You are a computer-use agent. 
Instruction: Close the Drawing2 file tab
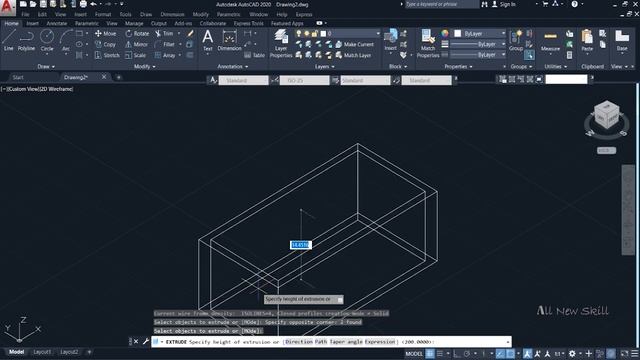[104, 77]
